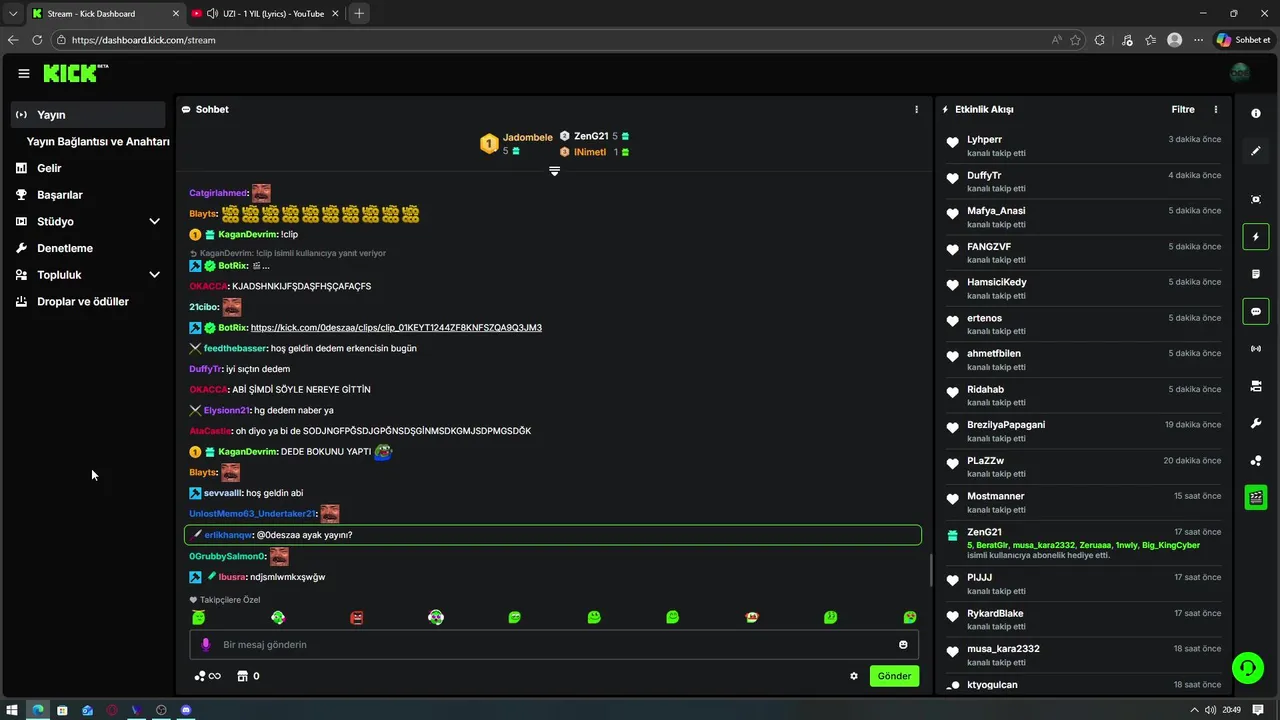Open chat settings gear icon
The height and width of the screenshot is (720, 1280).
click(x=854, y=676)
